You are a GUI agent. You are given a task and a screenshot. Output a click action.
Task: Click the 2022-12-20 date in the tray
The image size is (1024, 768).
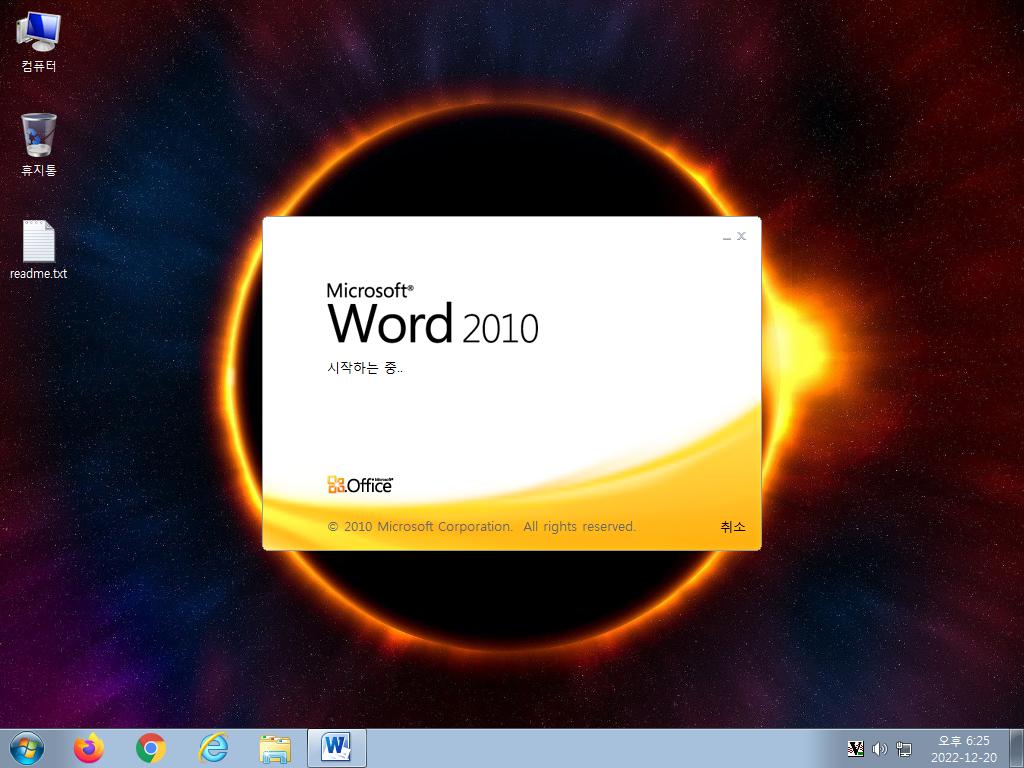click(x=964, y=758)
